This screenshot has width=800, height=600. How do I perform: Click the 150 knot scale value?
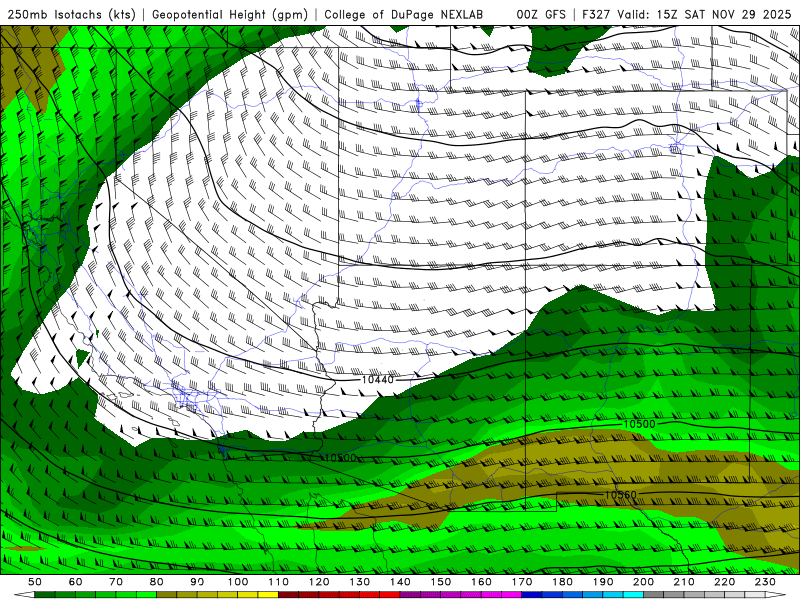tap(441, 582)
